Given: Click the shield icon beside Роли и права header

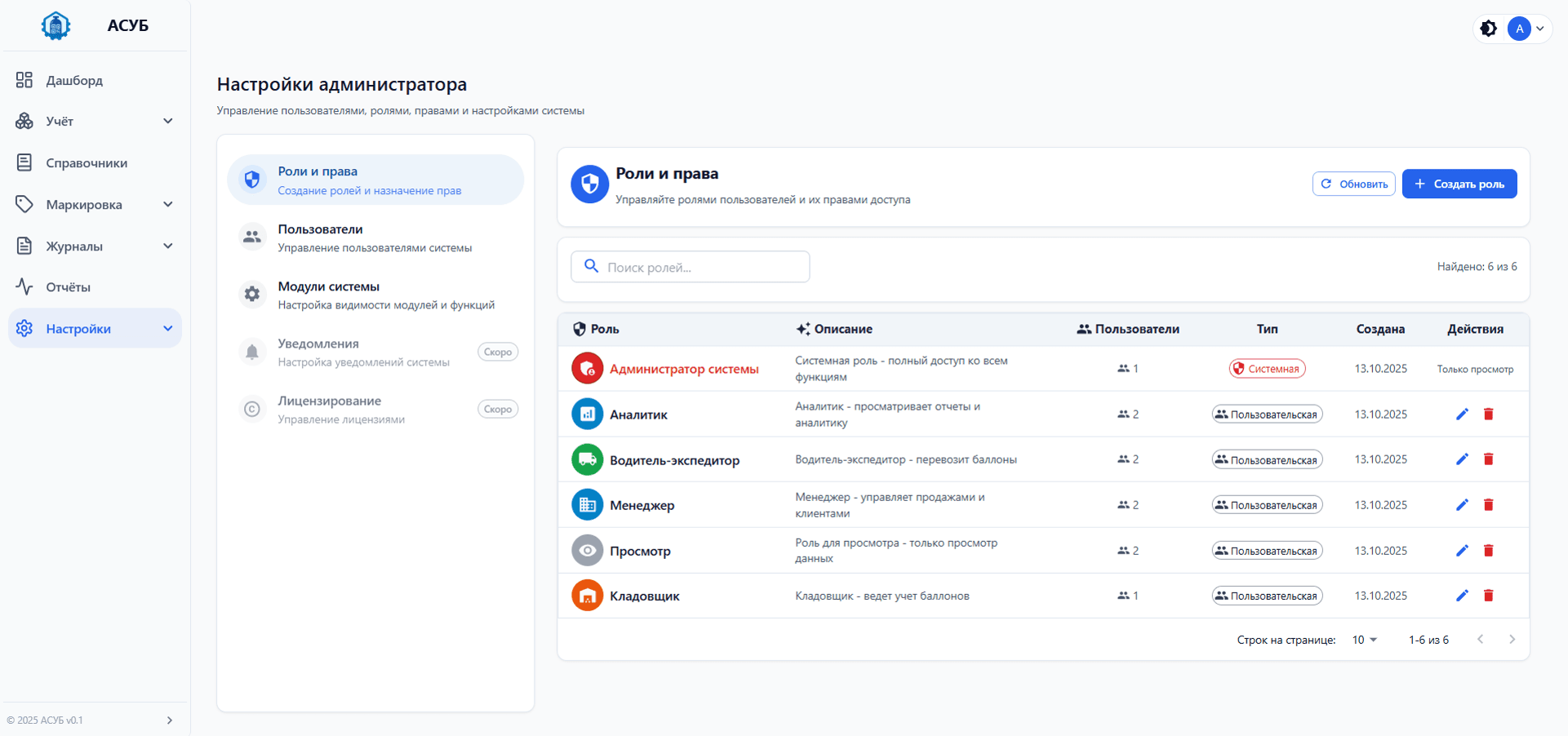Looking at the screenshot, I should coord(589,184).
